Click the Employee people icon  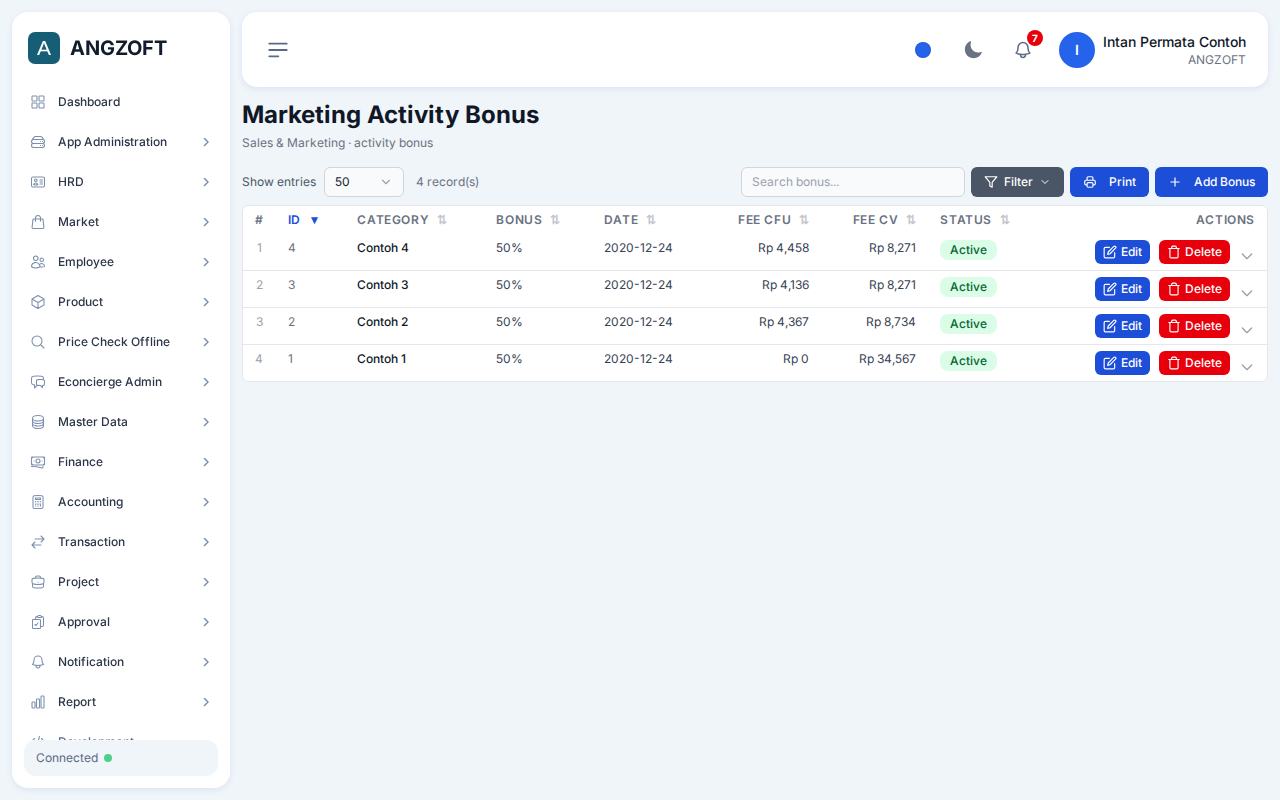point(38,262)
